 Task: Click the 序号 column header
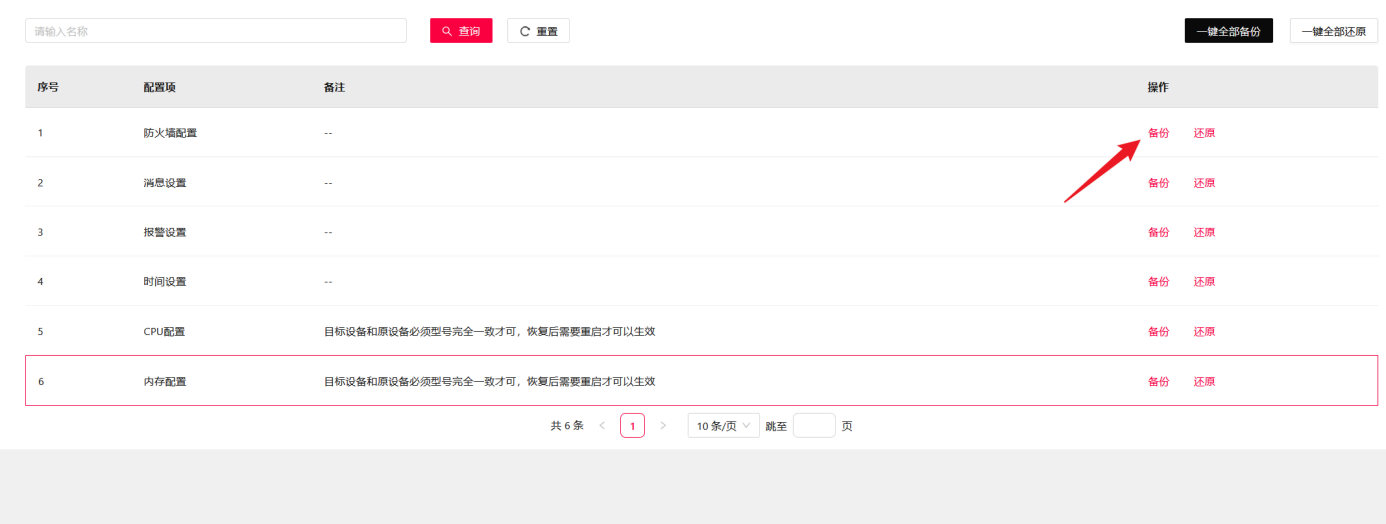[x=48, y=87]
